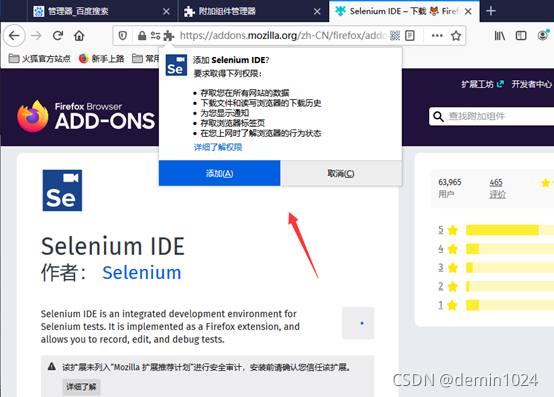Switch to the 附加组件管理器 tab
The height and width of the screenshot is (397, 554).
[253, 11]
